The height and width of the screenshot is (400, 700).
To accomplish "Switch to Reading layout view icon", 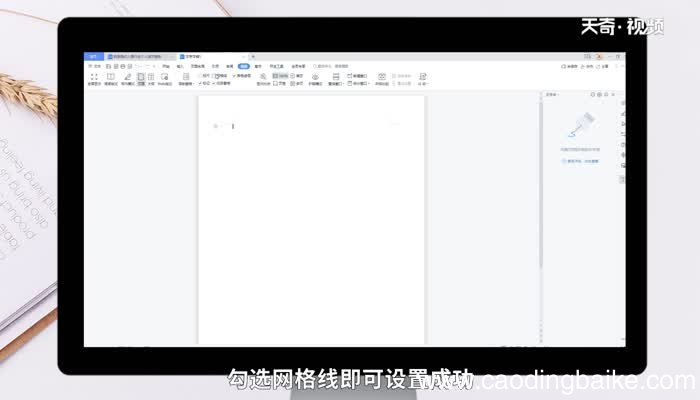I will [x=111, y=79].
